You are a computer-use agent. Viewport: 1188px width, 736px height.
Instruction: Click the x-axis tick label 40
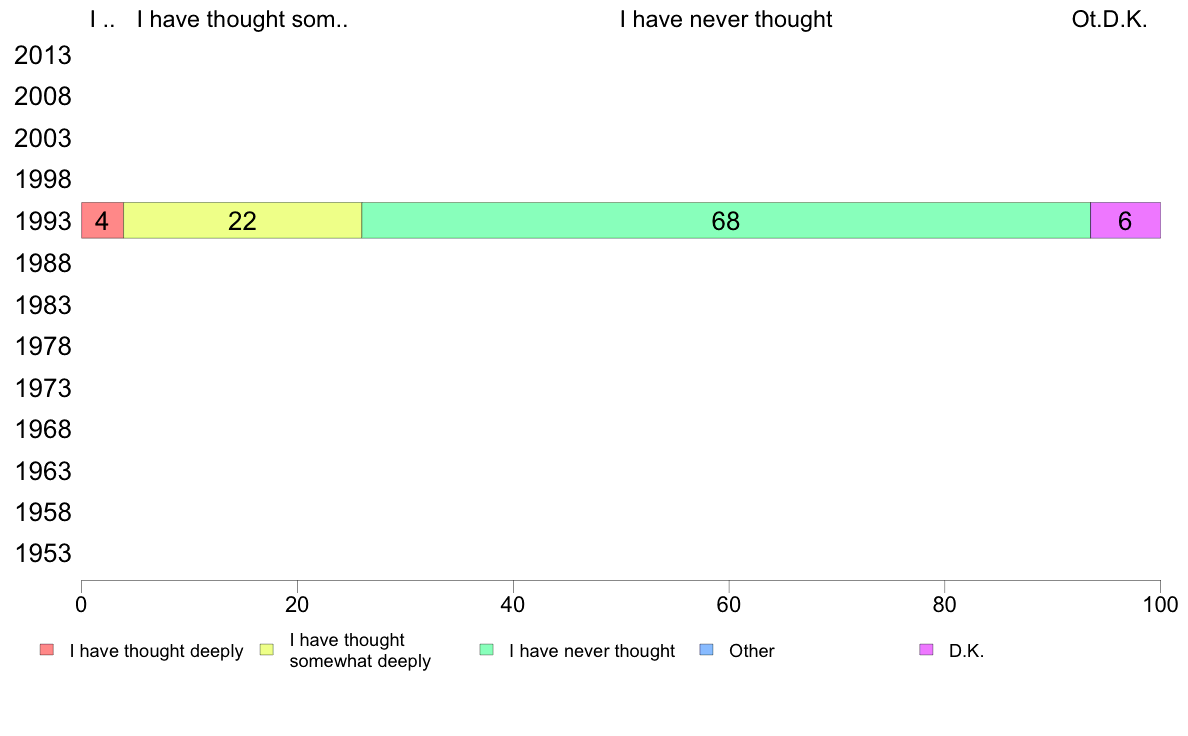[512, 604]
